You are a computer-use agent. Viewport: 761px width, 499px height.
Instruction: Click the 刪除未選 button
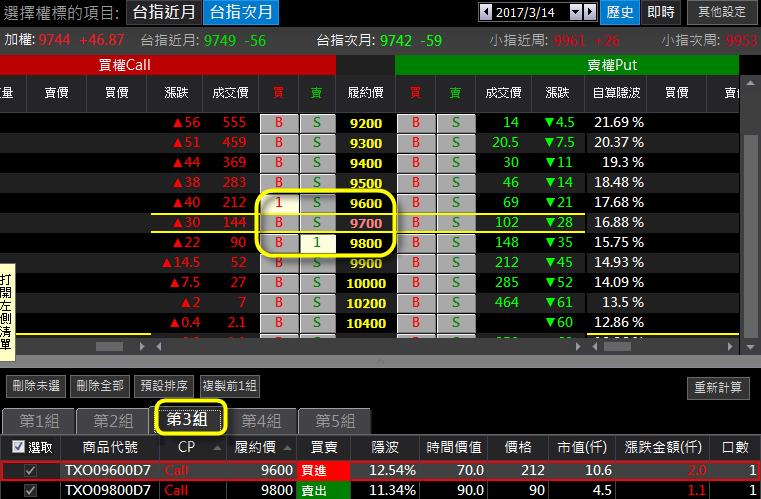pos(36,386)
